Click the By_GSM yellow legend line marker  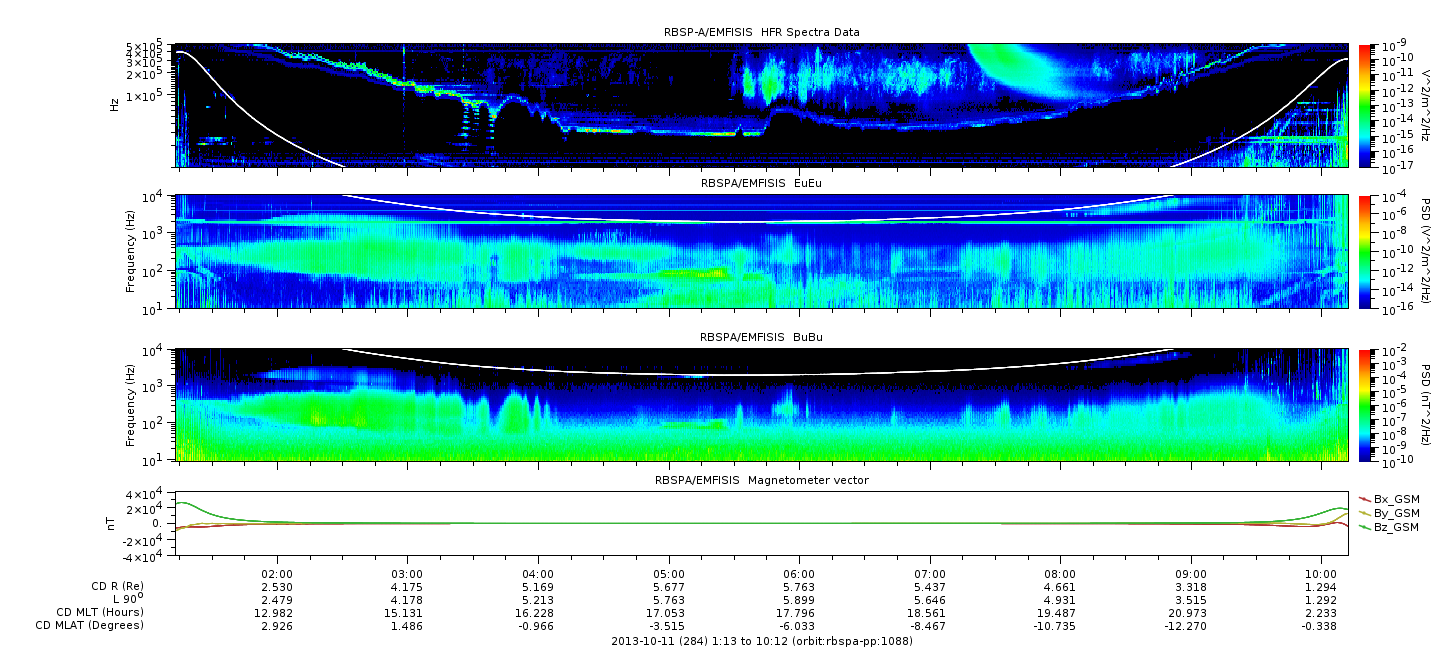coord(1364,512)
